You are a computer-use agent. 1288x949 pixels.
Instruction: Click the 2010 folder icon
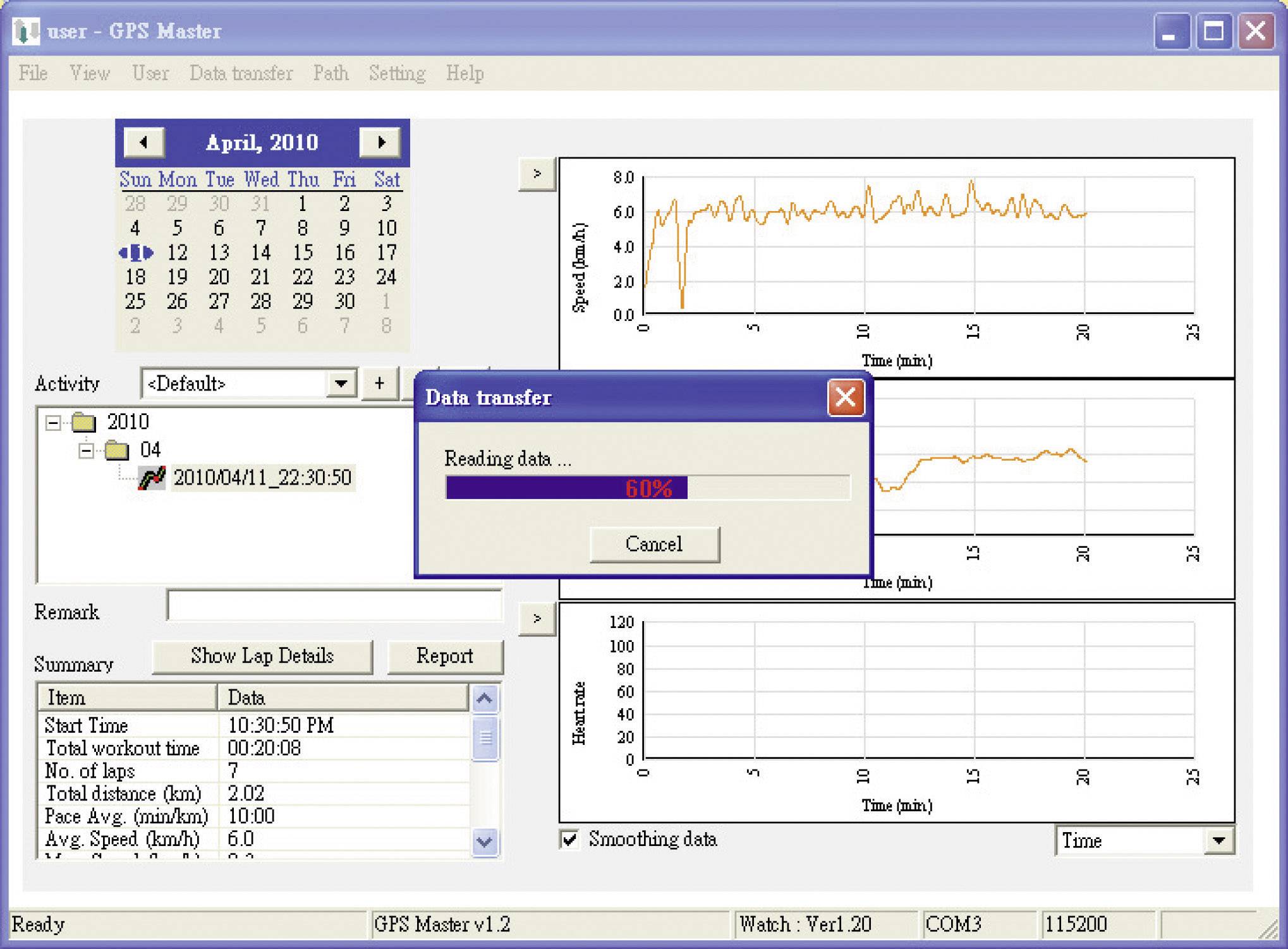coord(83,422)
